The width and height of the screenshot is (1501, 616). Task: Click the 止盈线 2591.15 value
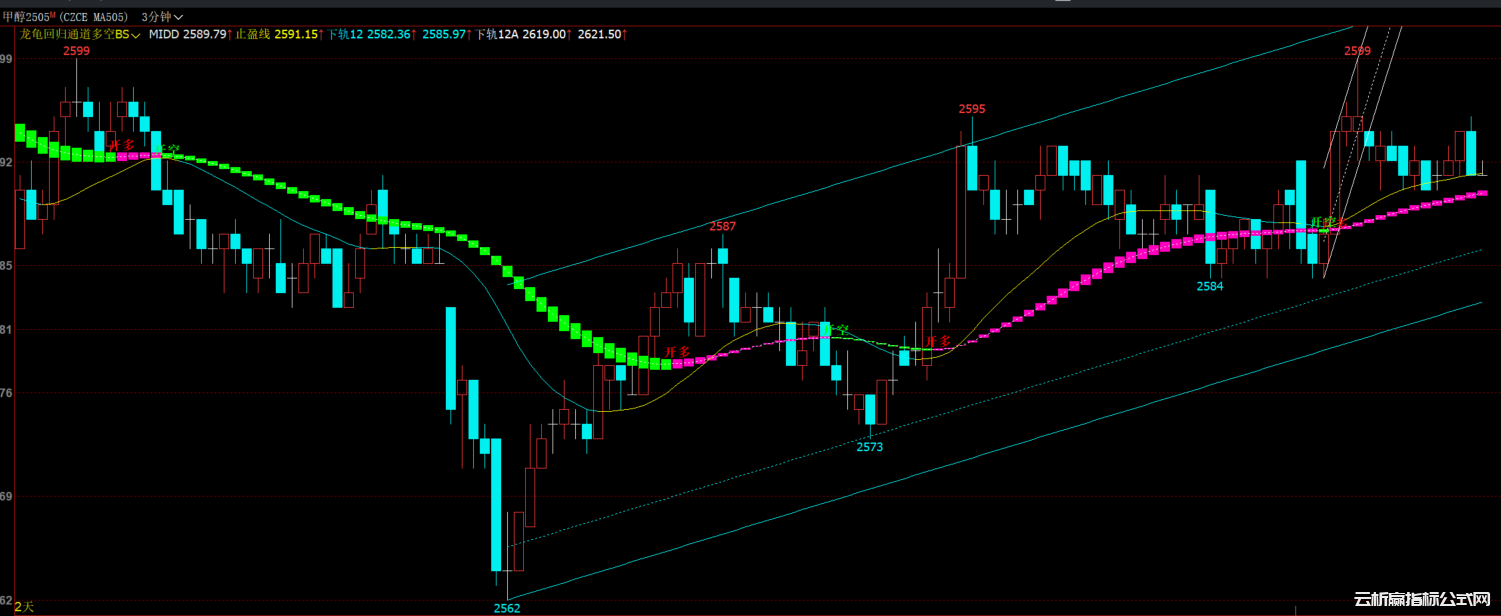point(279,34)
